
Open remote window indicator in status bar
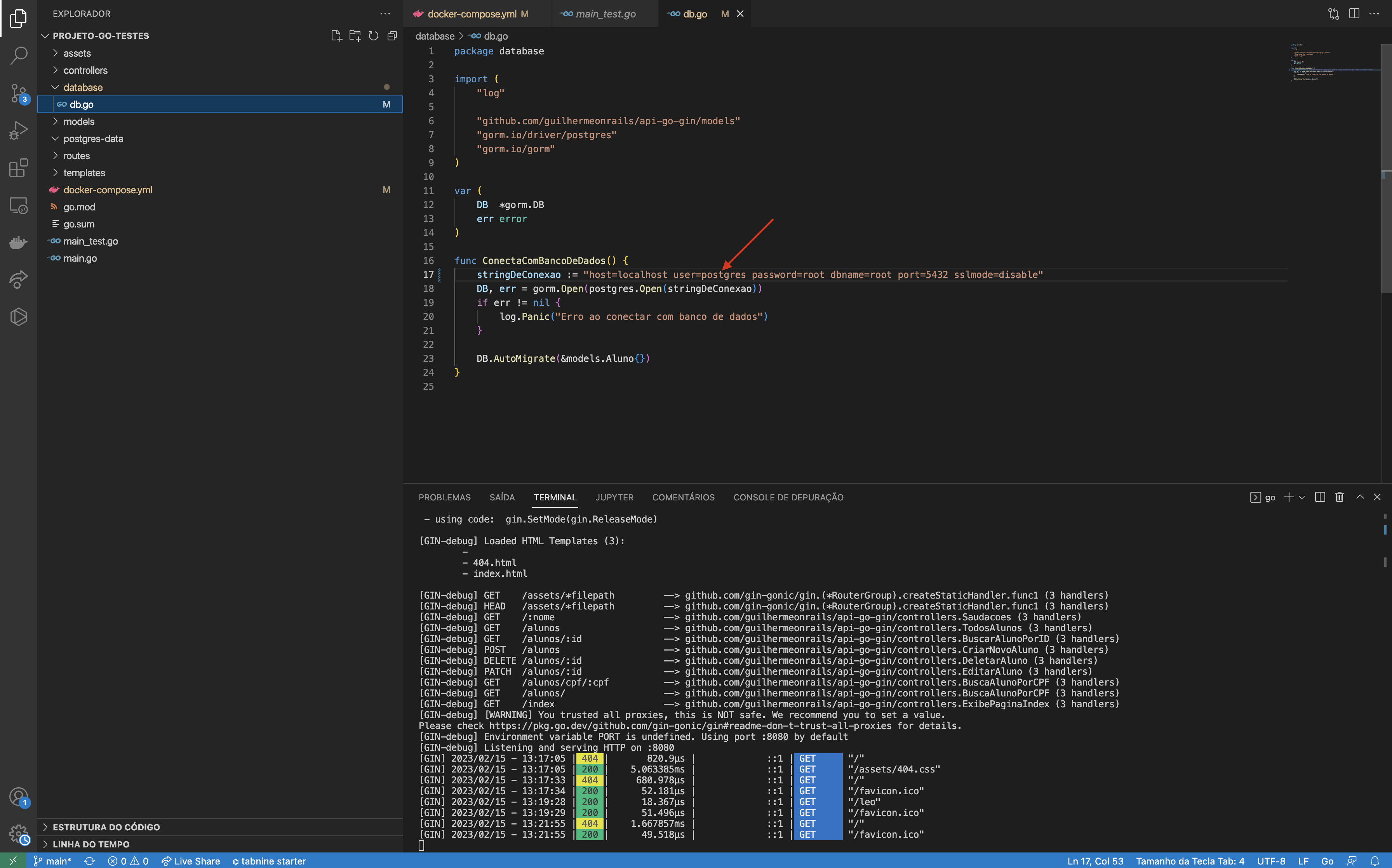click(x=13, y=861)
